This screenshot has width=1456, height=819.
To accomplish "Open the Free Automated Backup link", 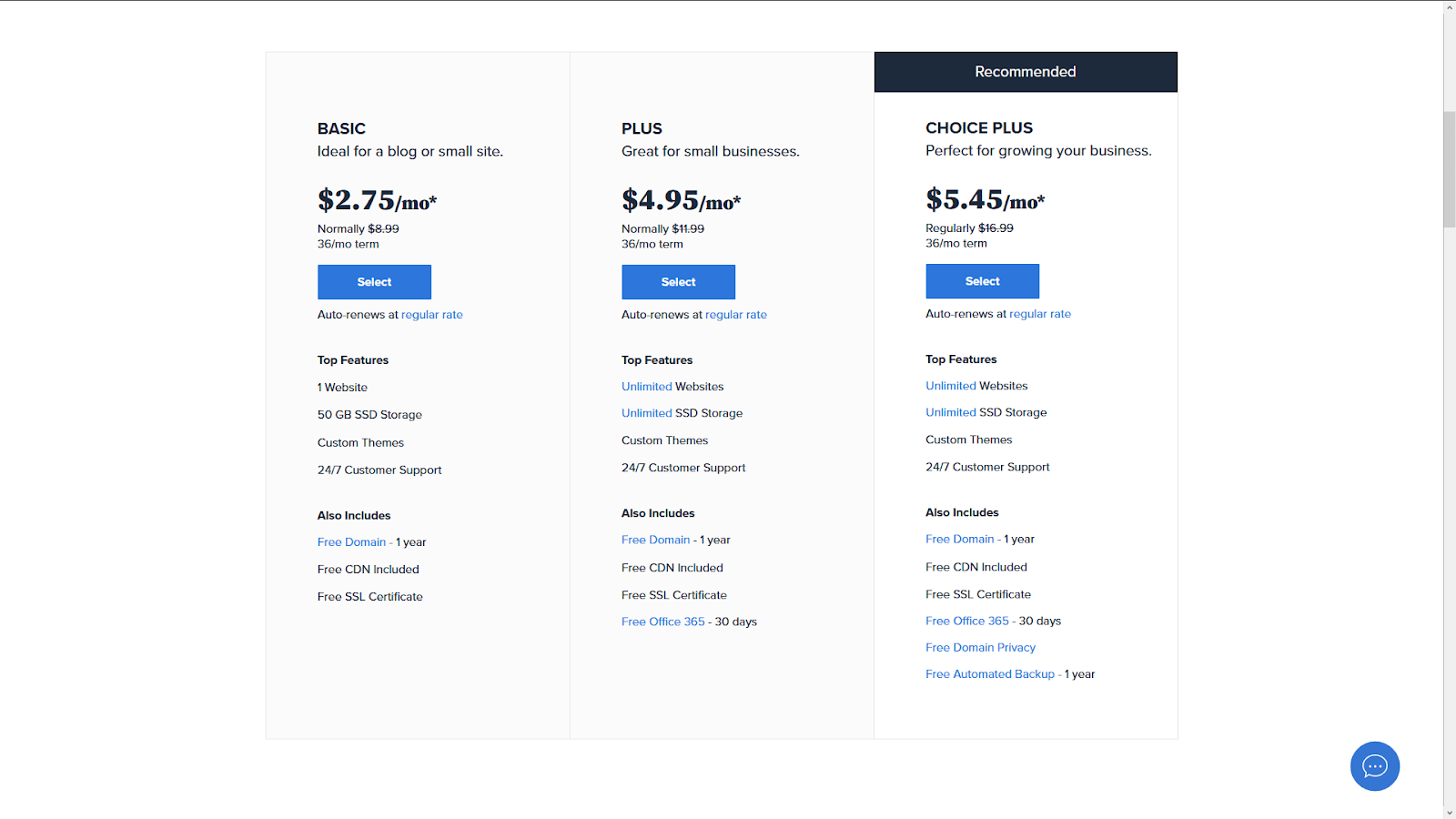I will tap(990, 673).
